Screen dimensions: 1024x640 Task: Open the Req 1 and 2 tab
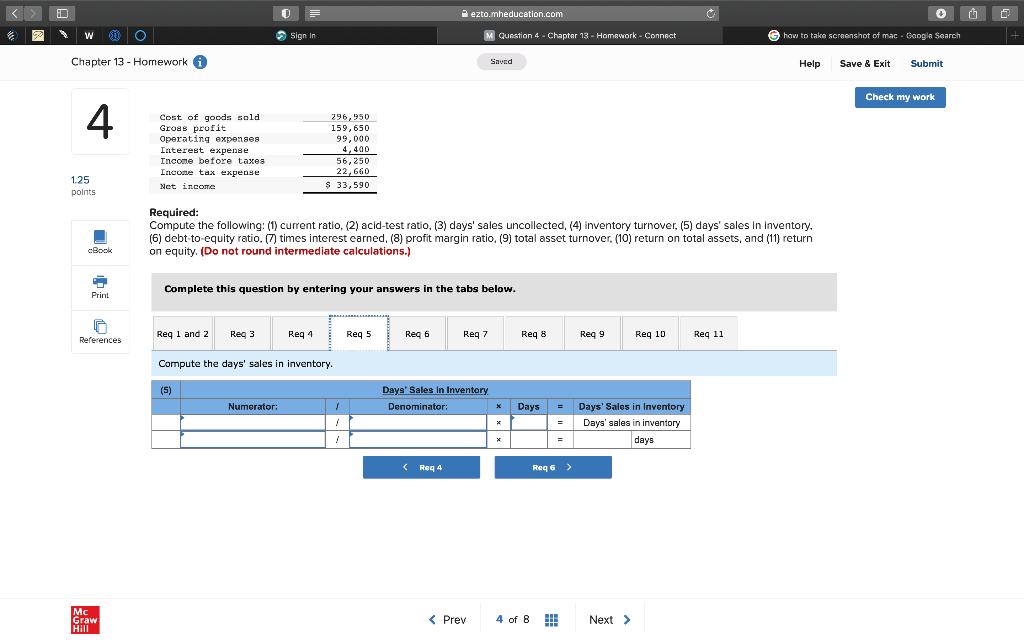[183, 334]
